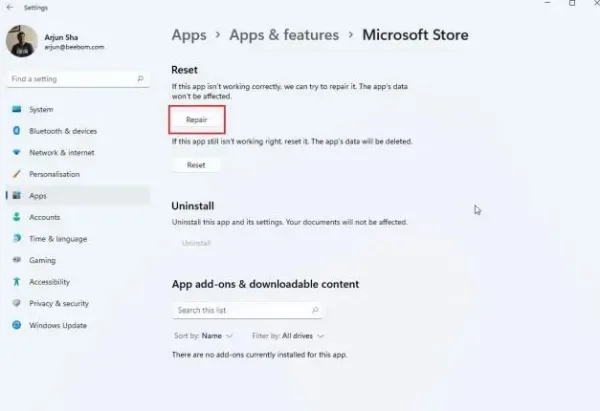Click magnifier icon in Search this list

click(x=315, y=310)
